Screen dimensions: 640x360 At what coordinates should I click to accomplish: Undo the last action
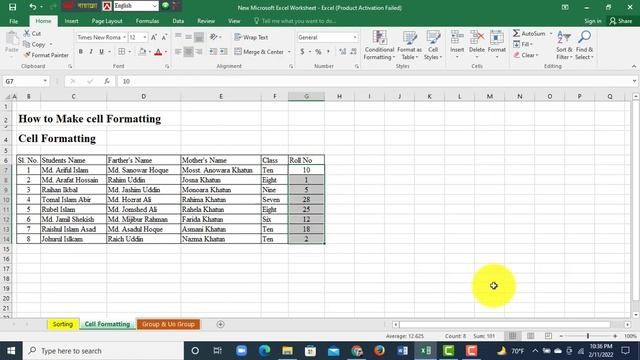point(33,7)
